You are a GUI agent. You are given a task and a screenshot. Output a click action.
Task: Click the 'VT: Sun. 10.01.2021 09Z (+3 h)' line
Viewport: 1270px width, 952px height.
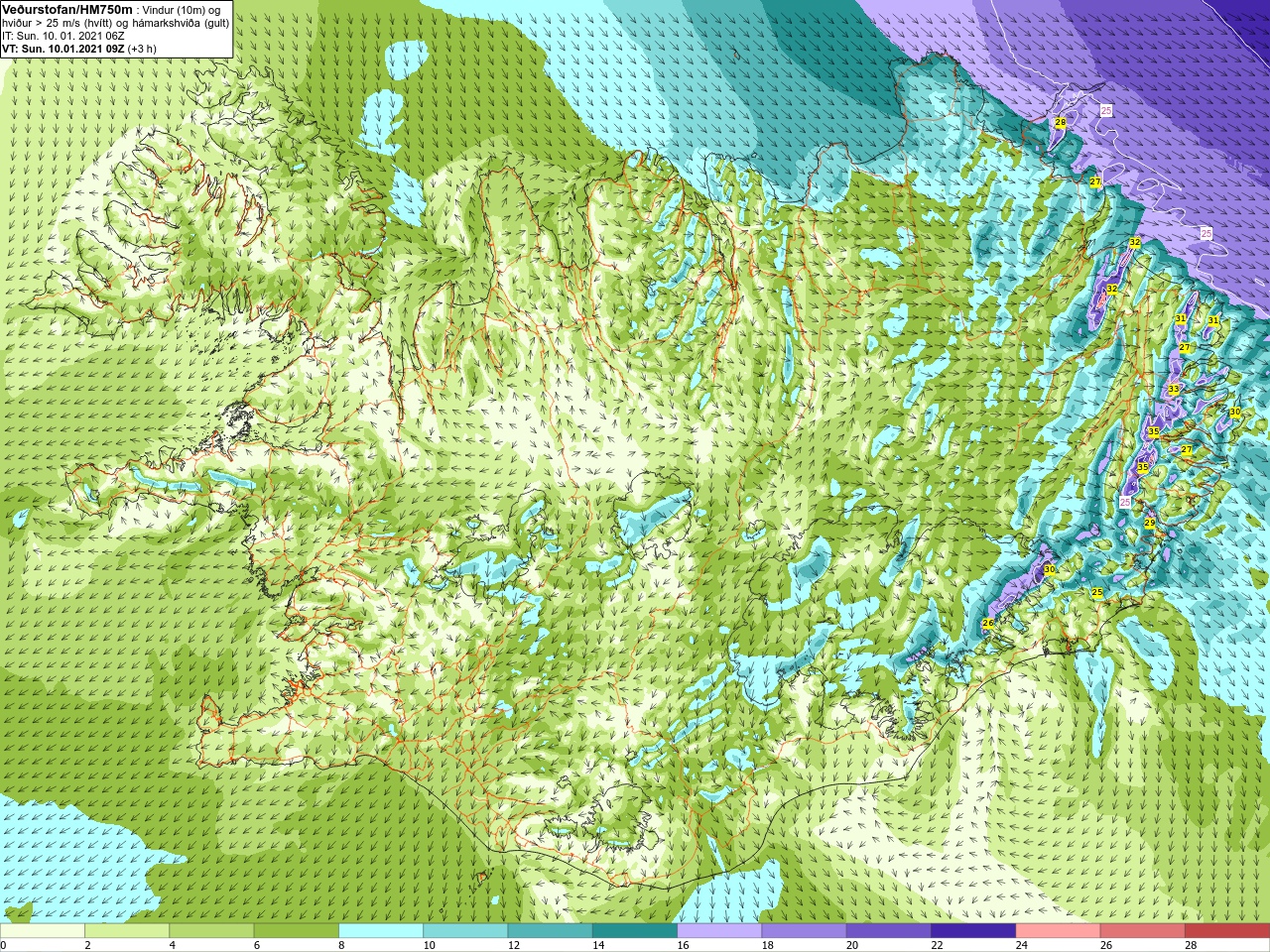click(x=79, y=49)
